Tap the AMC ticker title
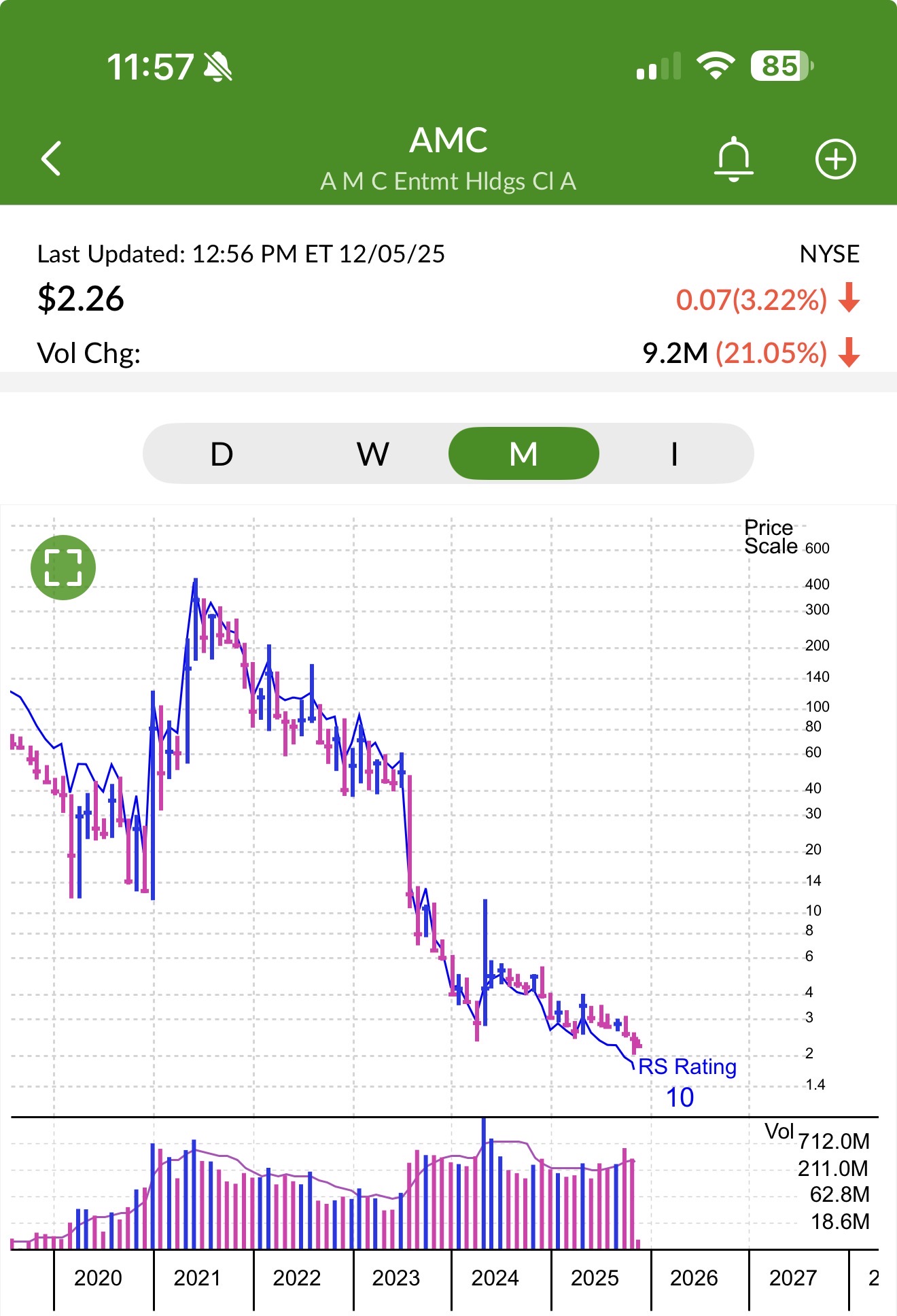 (x=448, y=141)
